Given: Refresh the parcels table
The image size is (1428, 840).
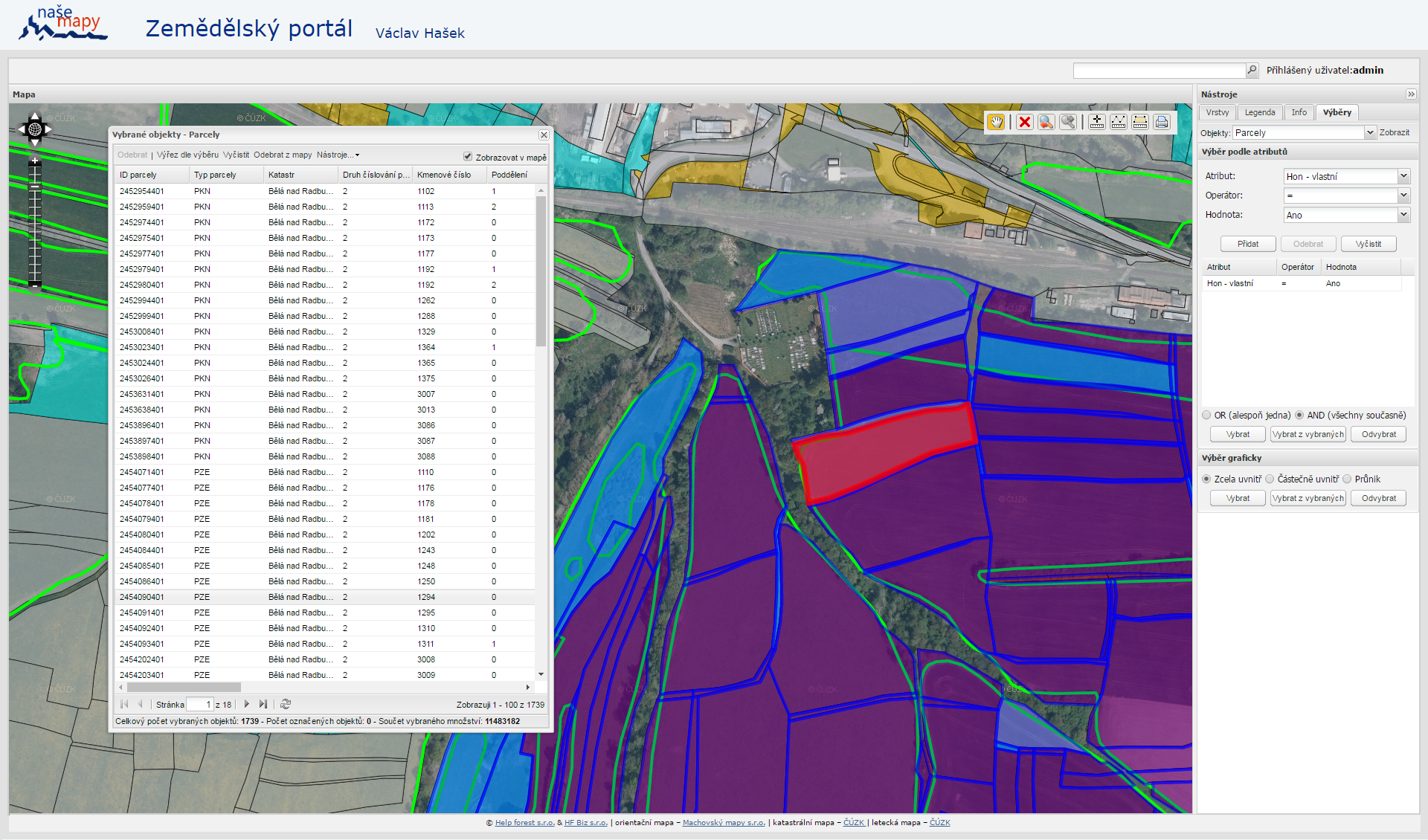Looking at the screenshot, I should pyautogui.click(x=286, y=704).
